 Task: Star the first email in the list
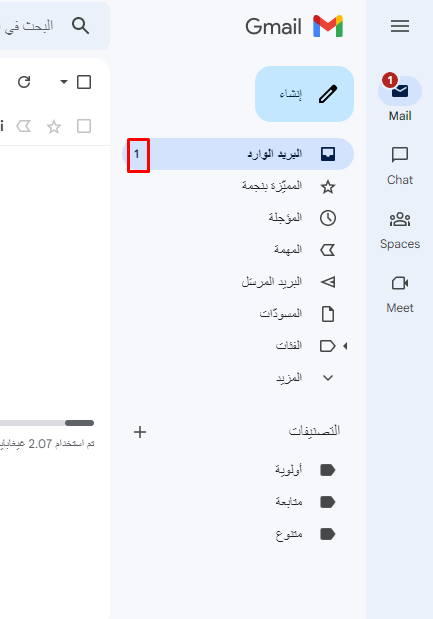point(54,127)
